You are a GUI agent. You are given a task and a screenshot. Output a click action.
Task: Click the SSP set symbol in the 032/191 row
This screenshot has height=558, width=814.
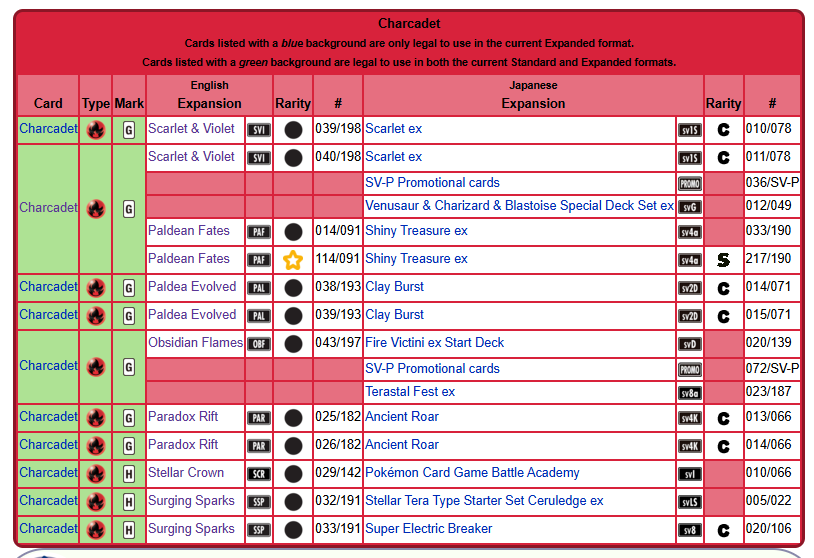259,502
